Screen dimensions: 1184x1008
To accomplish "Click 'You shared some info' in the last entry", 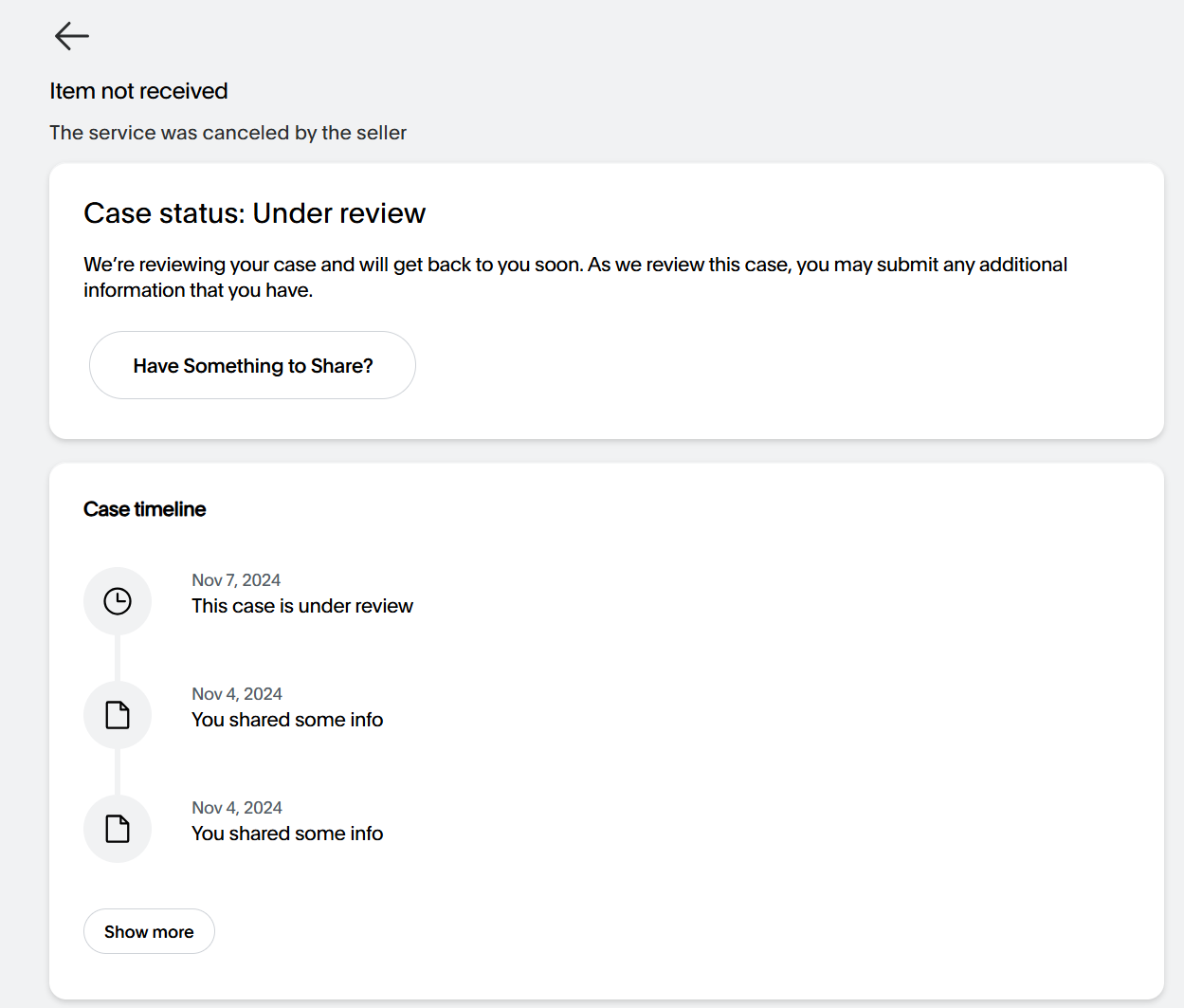I will coord(287,834).
